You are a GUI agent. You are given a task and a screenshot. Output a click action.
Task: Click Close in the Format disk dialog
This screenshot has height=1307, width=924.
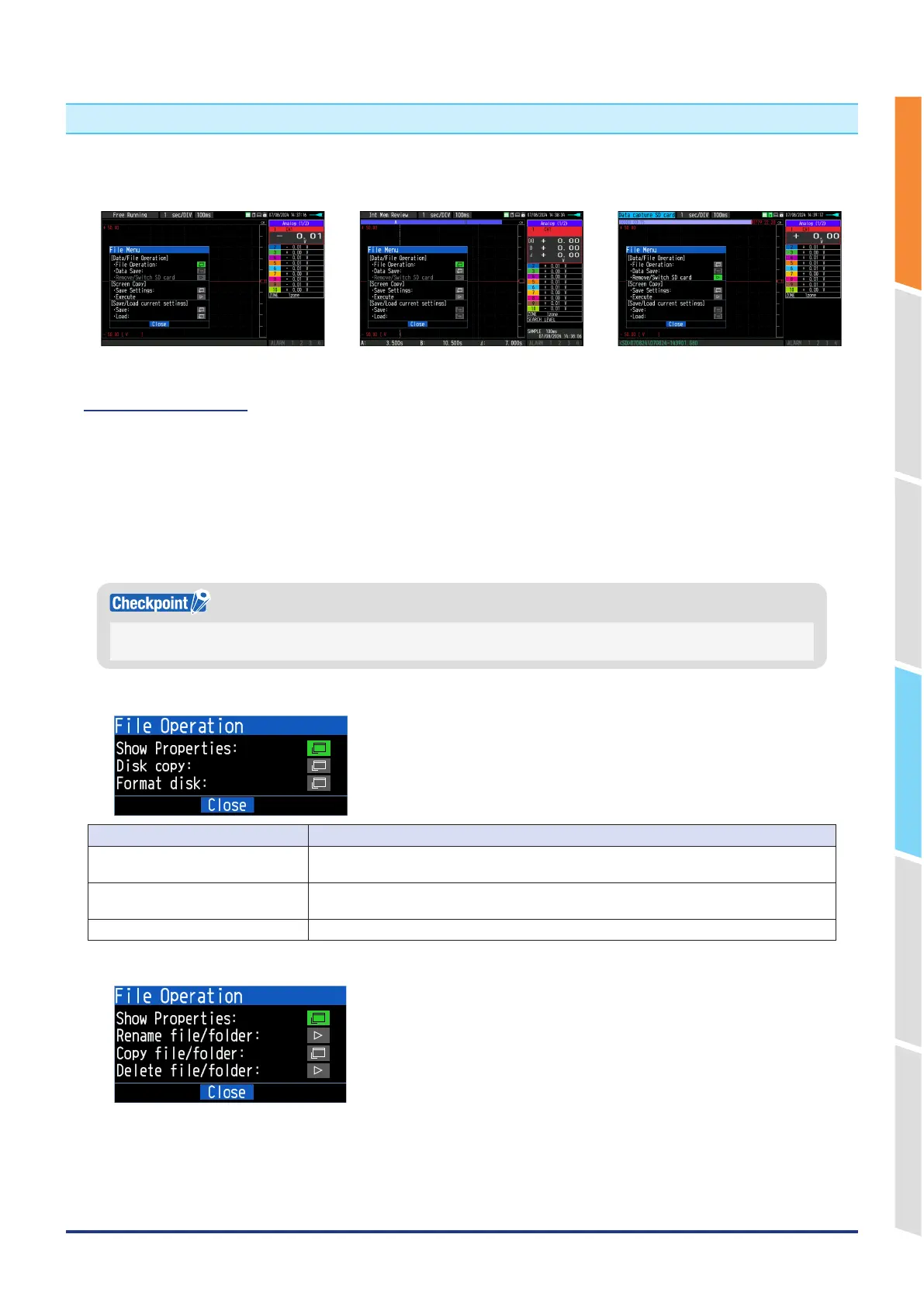pyautogui.click(x=227, y=806)
